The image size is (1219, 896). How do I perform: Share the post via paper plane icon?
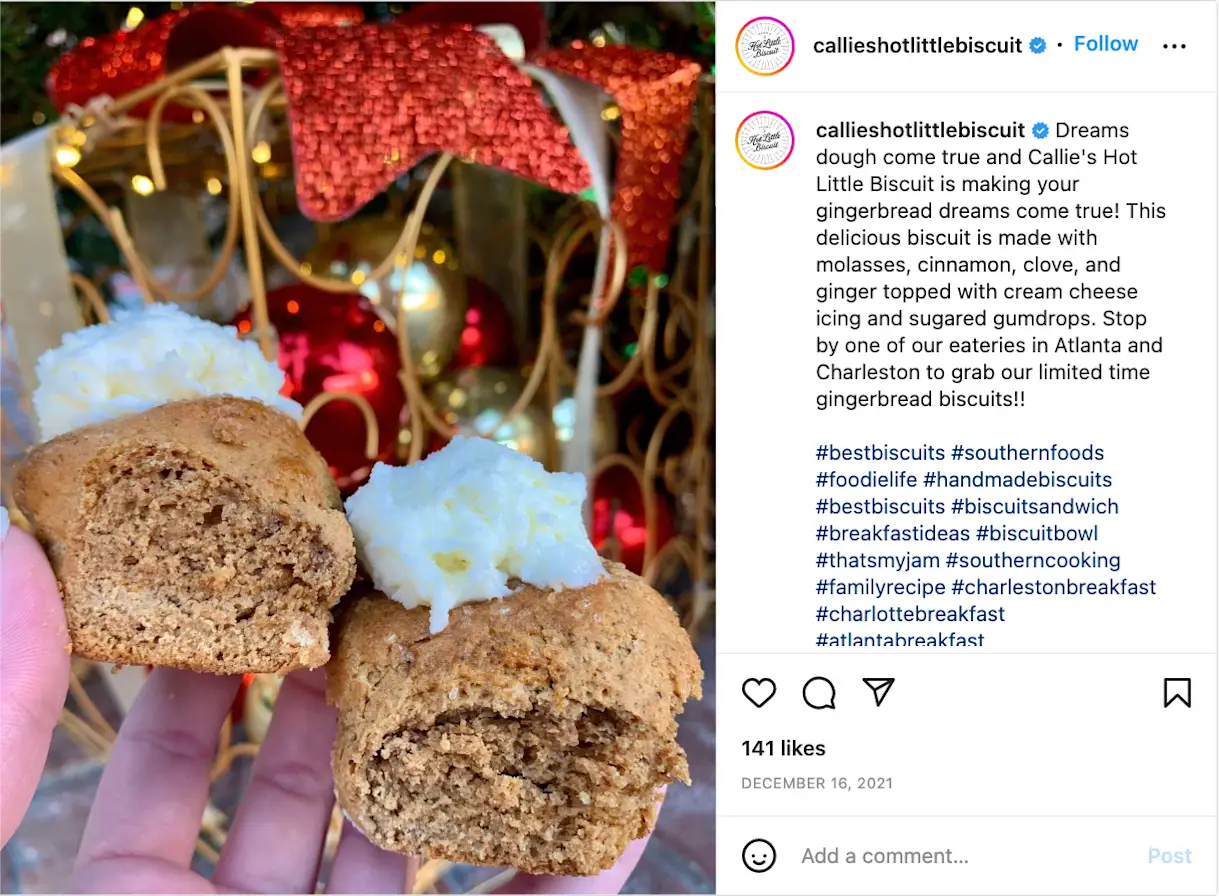coord(879,691)
